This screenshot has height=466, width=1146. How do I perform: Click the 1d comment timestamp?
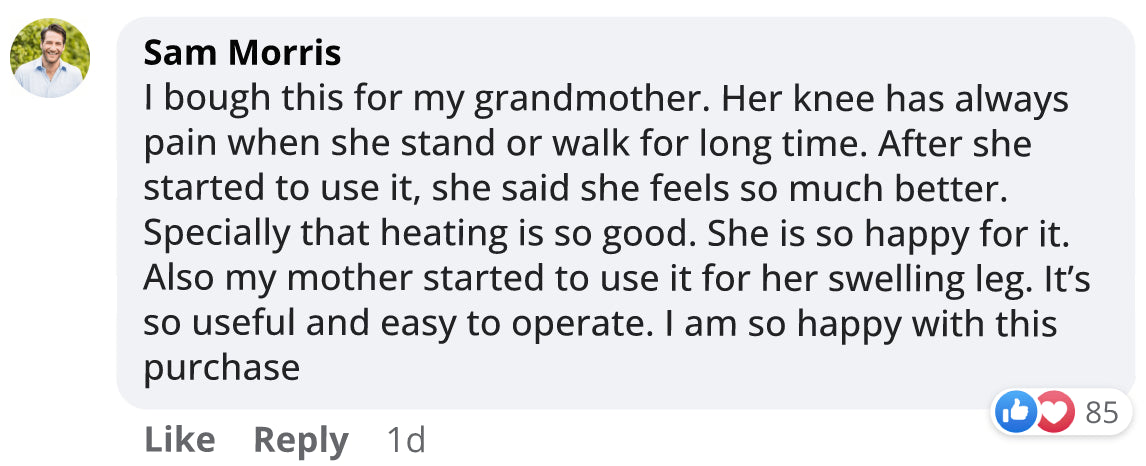pyautogui.click(x=405, y=439)
